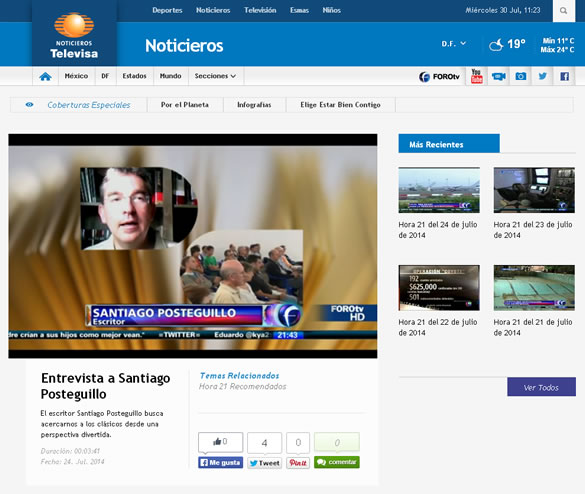Go to the home icon
This screenshot has width=585, height=494.
coord(45,76)
